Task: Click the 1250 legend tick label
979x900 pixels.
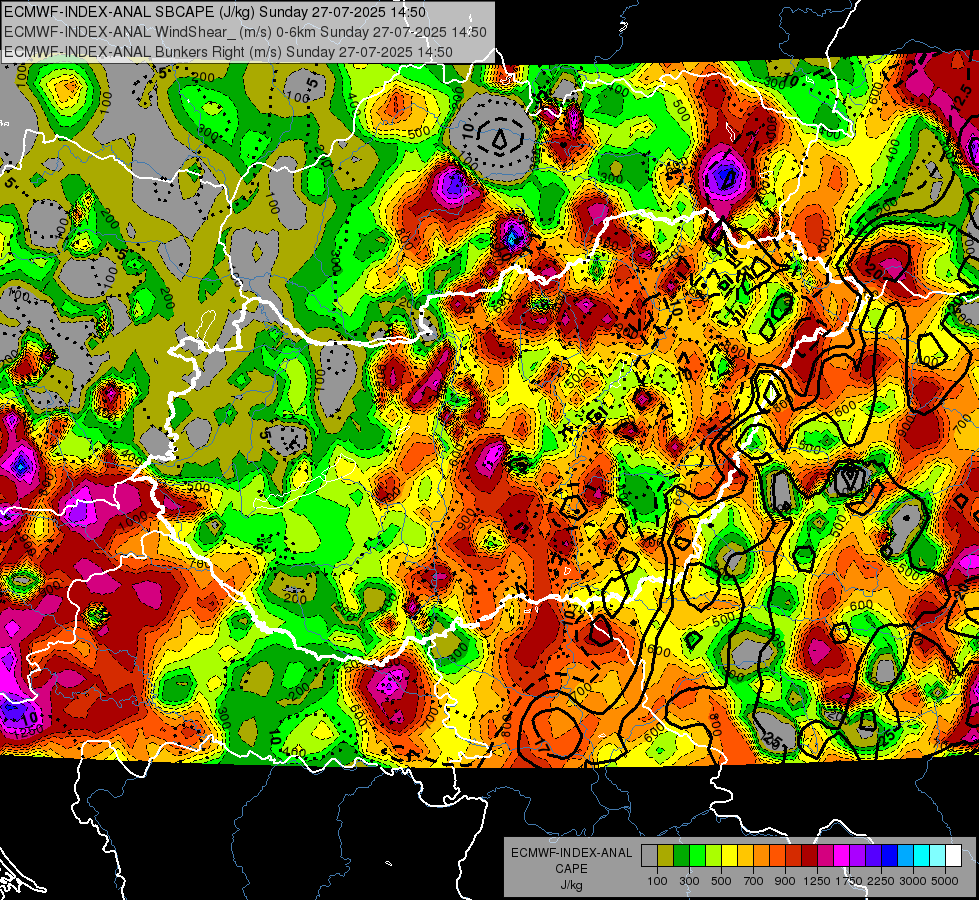Action: [817, 881]
